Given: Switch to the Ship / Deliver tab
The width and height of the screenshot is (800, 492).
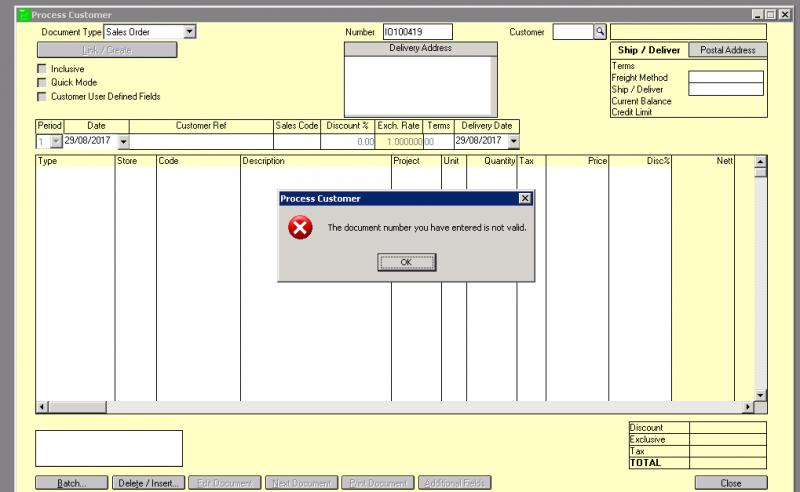Looking at the screenshot, I should 649,50.
